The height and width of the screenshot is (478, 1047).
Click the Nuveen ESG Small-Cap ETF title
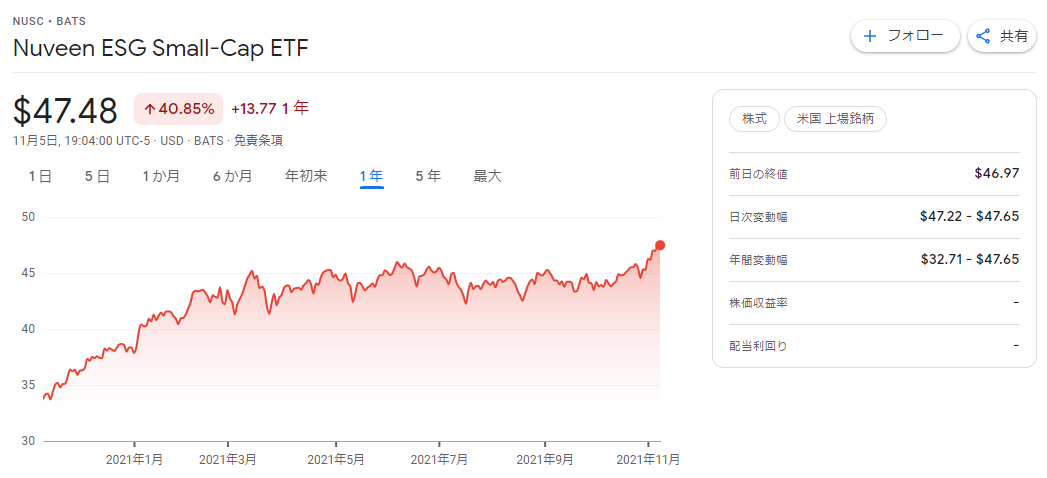(161, 48)
